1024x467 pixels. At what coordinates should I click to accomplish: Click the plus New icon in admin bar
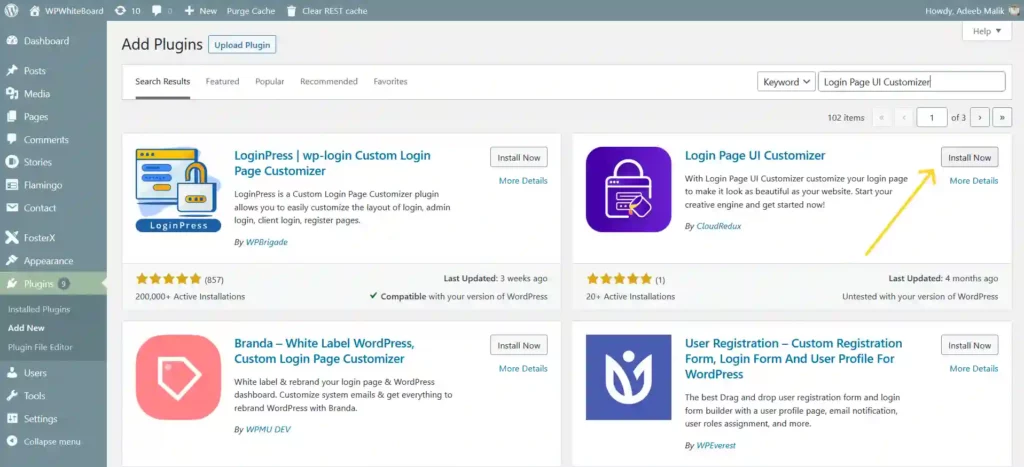point(189,11)
